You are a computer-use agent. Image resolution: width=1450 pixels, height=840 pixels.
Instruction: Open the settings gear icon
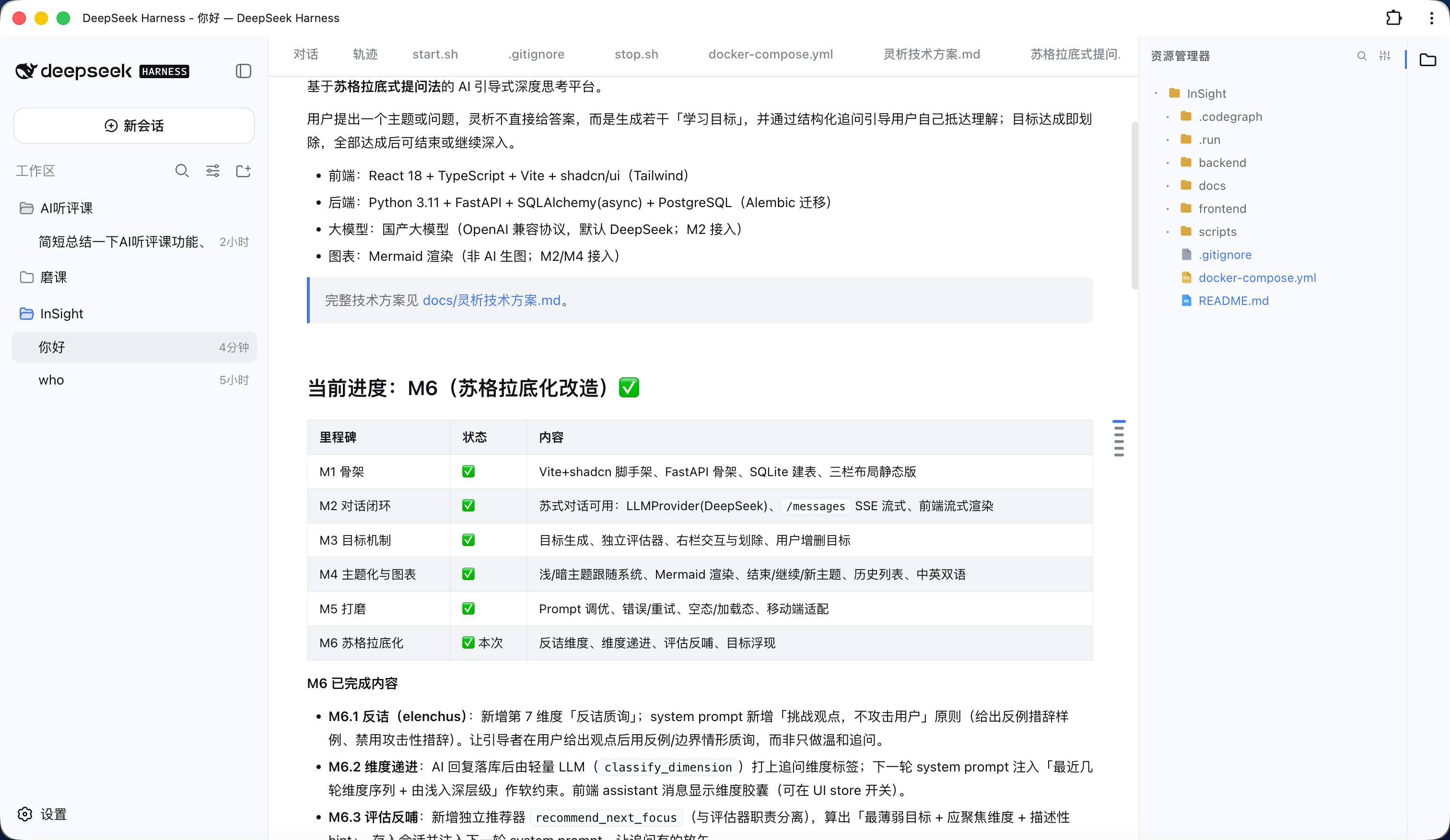25,814
